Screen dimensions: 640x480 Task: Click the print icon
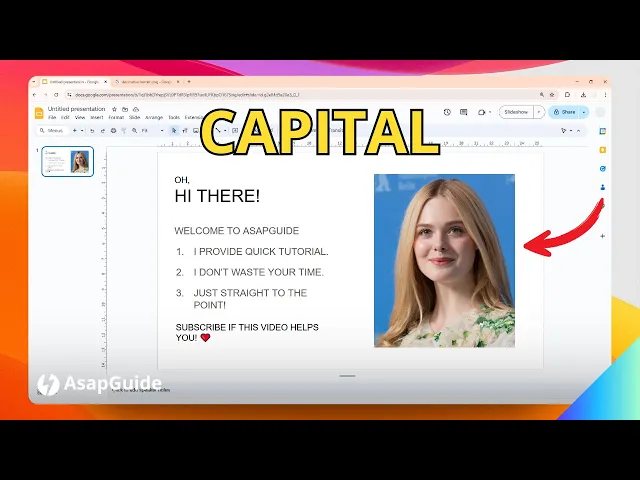tap(113, 131)
